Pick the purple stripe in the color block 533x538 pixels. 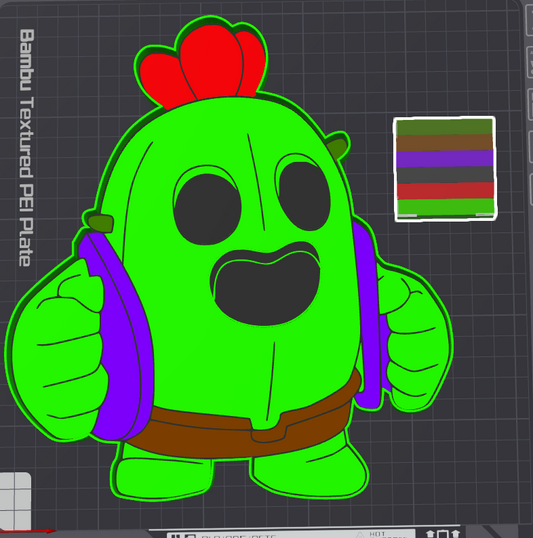click(445, 159)
